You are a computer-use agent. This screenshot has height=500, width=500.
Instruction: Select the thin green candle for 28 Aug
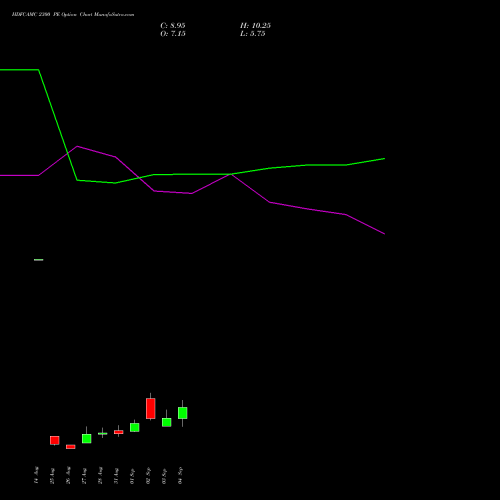click(103, 433)
